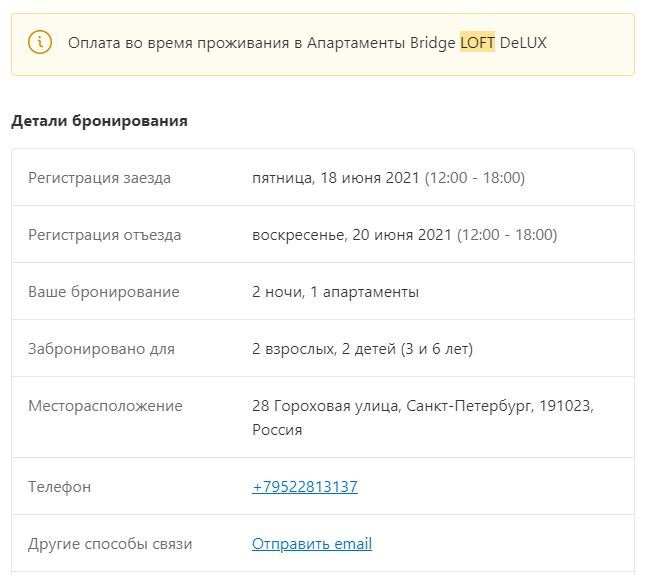Image resolution: width=650 pixels, height=575 pixels.
Task: Click the check-out date "воскресенье, 20 июня 2021"
Action: pos(352,235)
